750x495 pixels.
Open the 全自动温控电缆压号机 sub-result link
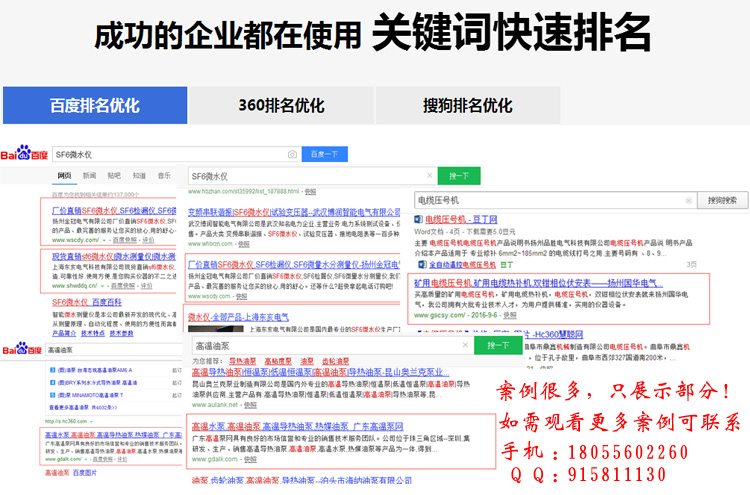pos(462,264)
